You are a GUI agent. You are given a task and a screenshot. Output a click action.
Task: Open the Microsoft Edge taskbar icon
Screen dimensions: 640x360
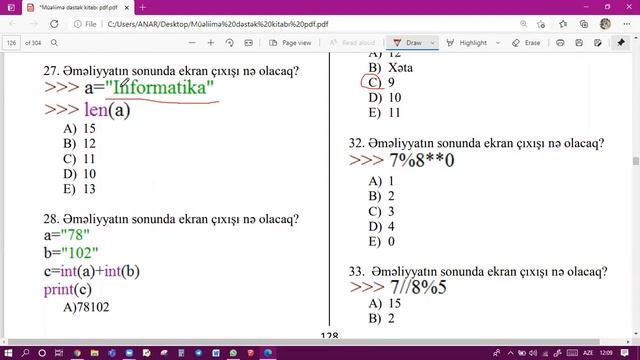pyautogui.click(x=268, y=353)
